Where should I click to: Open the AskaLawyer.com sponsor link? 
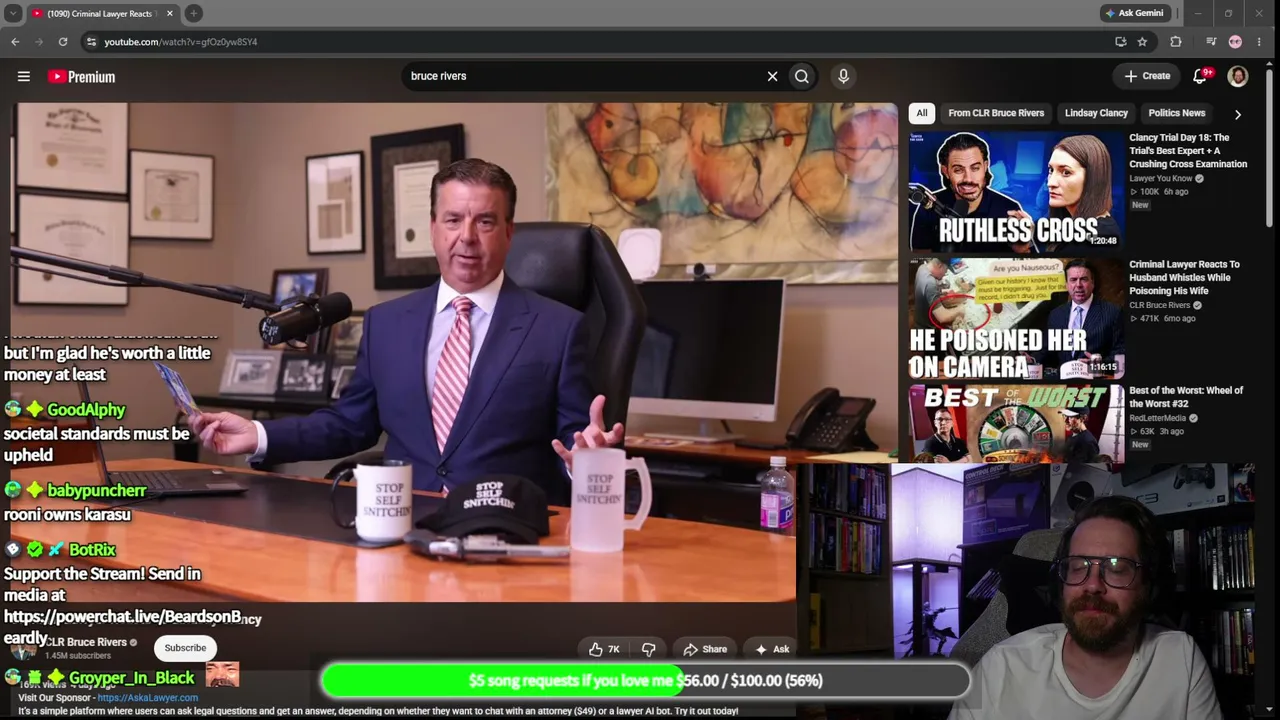[147, 697]
